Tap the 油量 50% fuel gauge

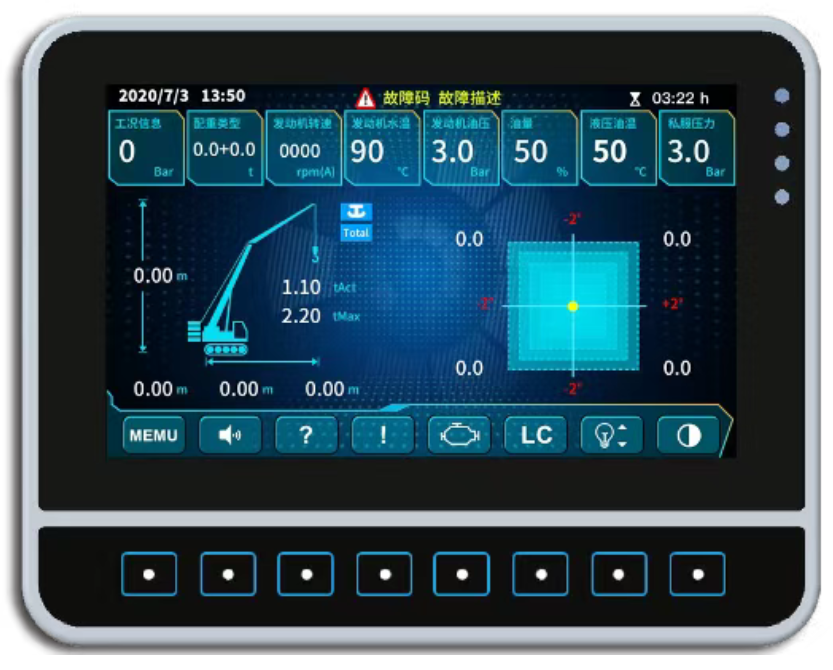pos(539,148)
